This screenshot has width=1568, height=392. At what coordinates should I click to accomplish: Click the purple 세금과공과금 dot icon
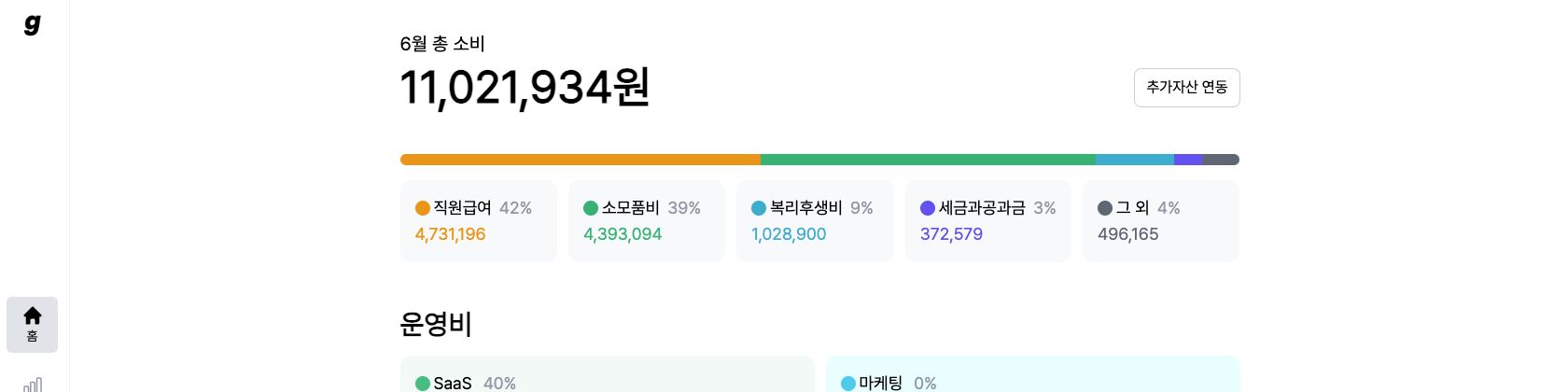pyautogui.click(x=928, y=208)
